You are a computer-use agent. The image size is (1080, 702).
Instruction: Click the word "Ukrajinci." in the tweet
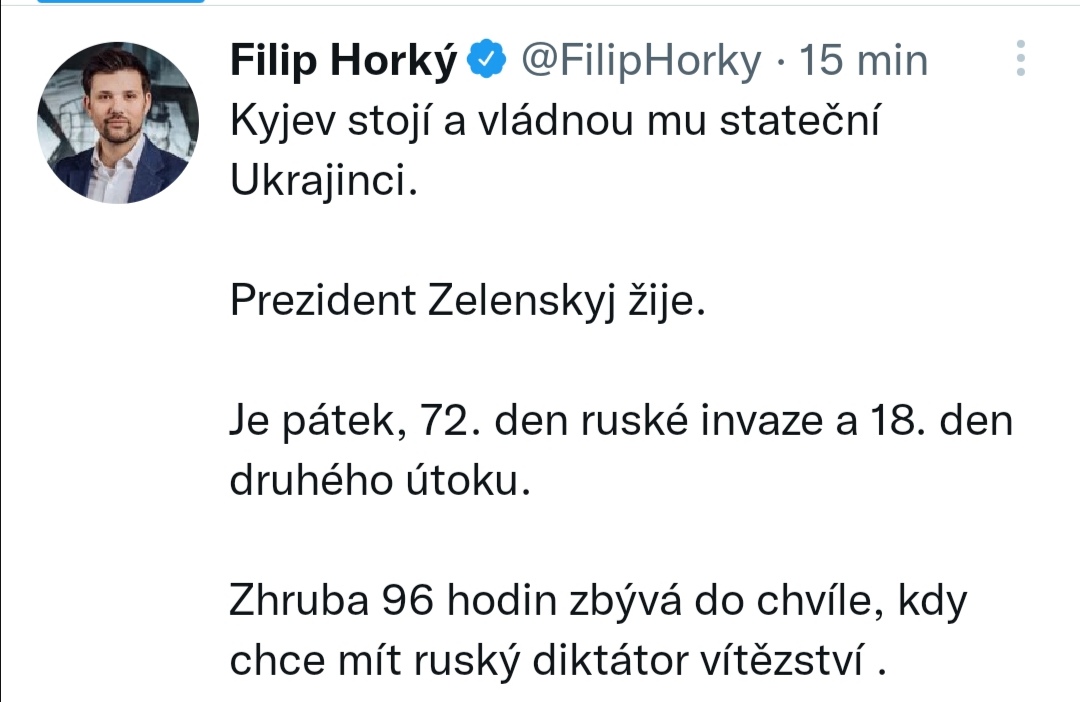pyautogui.click(x=322, y=183)
